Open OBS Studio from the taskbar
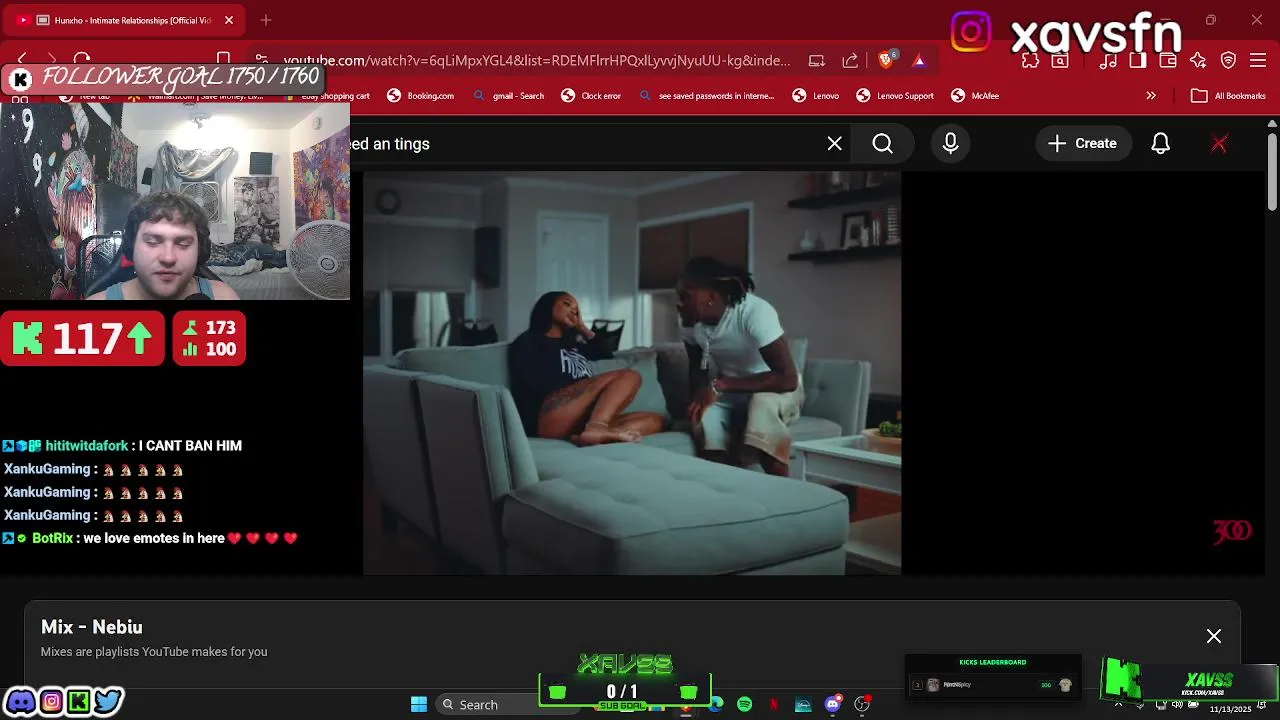 pyautogui.click(x=862, y=705)
